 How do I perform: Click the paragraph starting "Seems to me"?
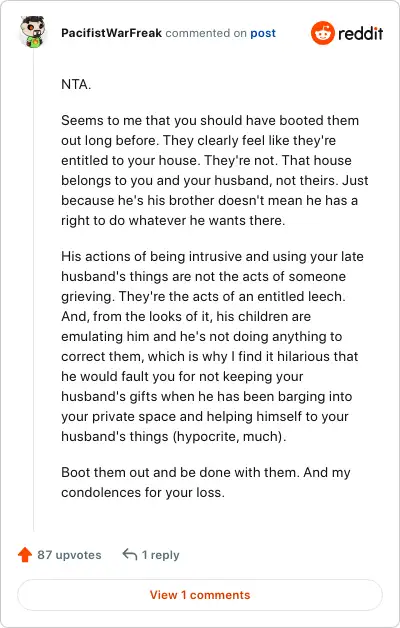pos(215,170)
